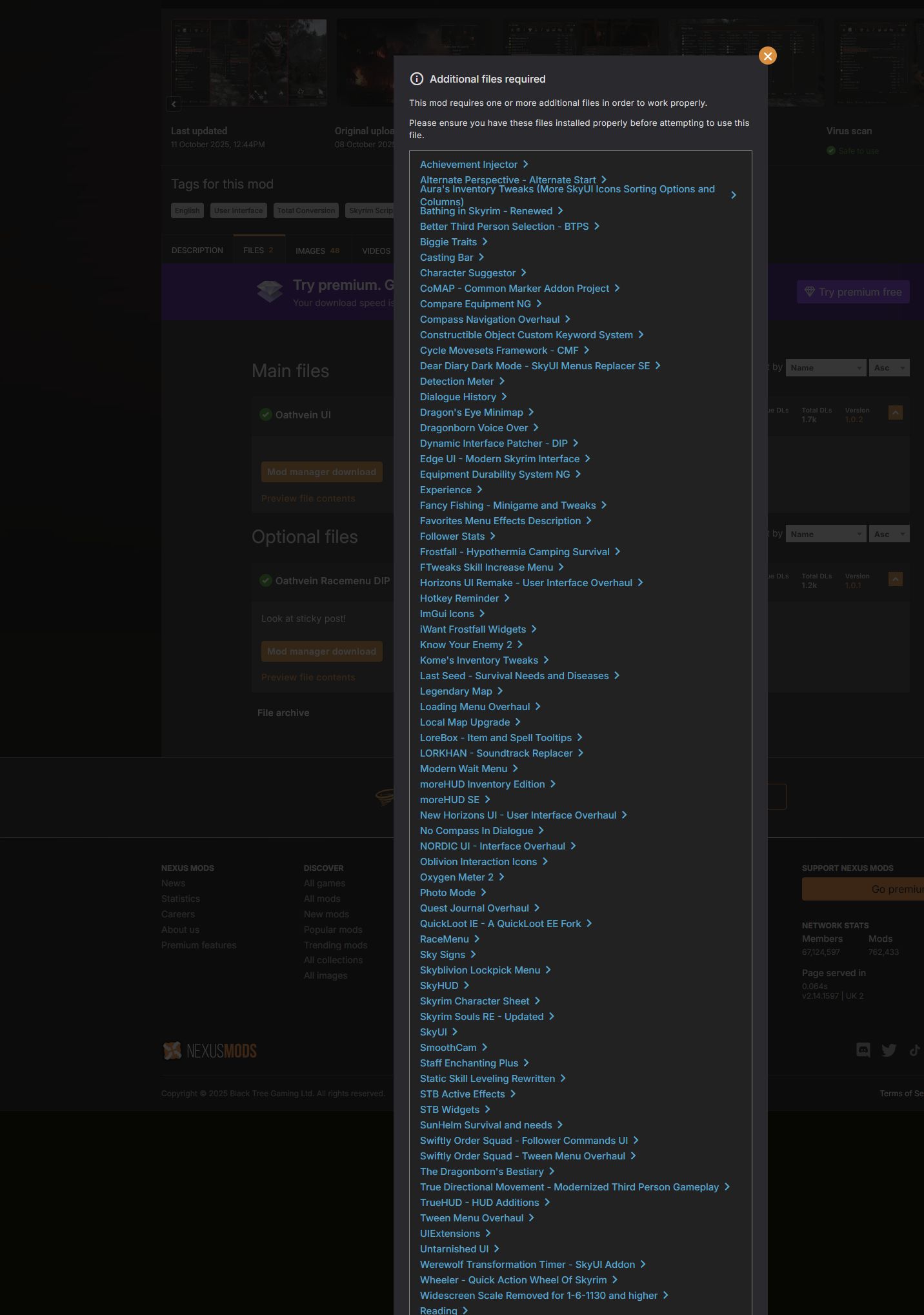
Task: Expand the File archive section
Action: [x=283, y=713]
